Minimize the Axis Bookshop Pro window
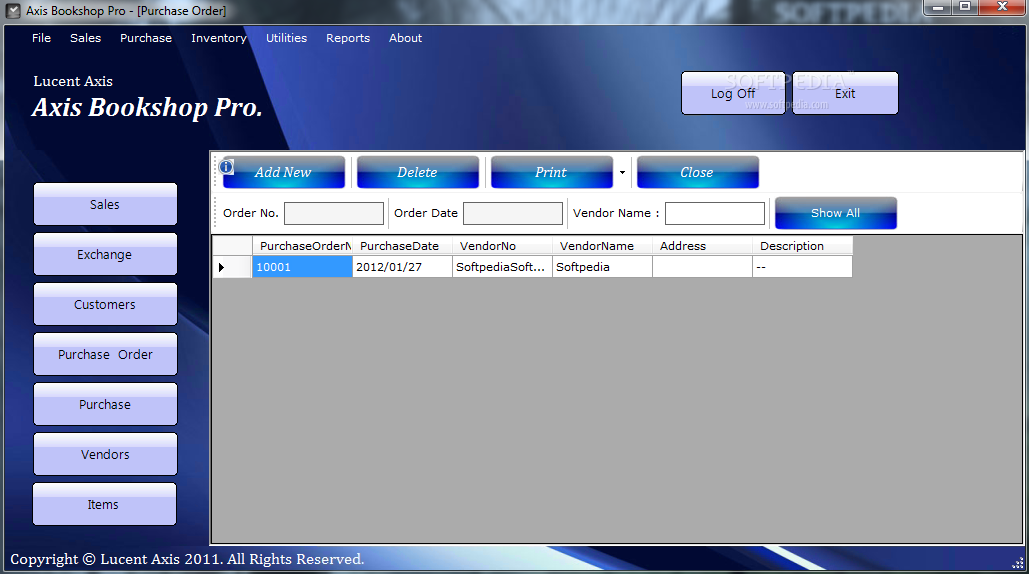The width and height of the screenshot is (1029, 574). coord(938,7)
